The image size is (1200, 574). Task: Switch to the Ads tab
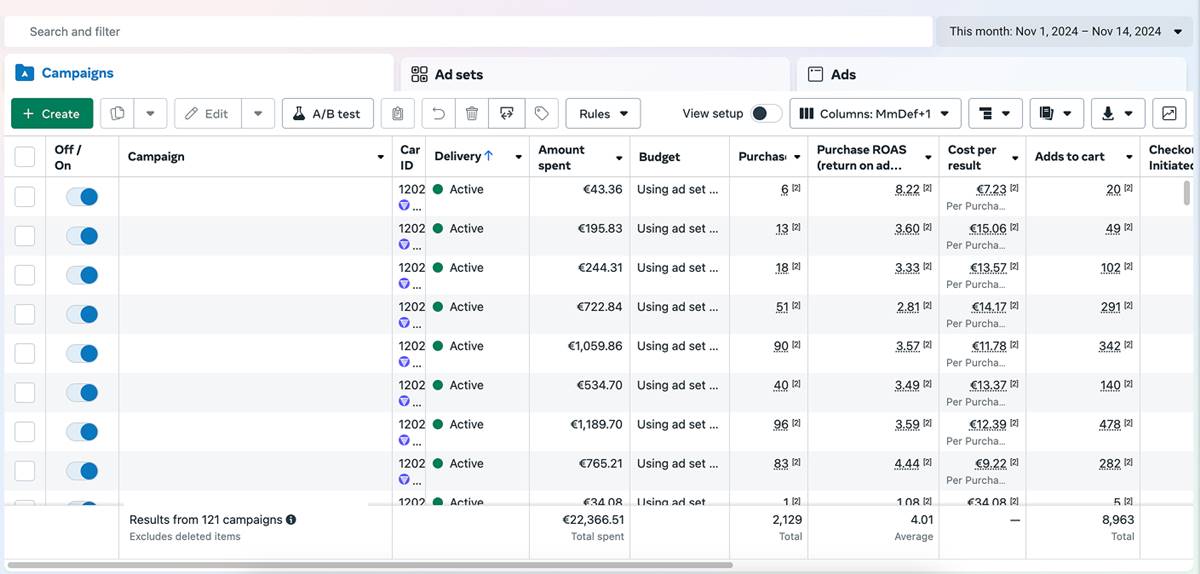843,75
